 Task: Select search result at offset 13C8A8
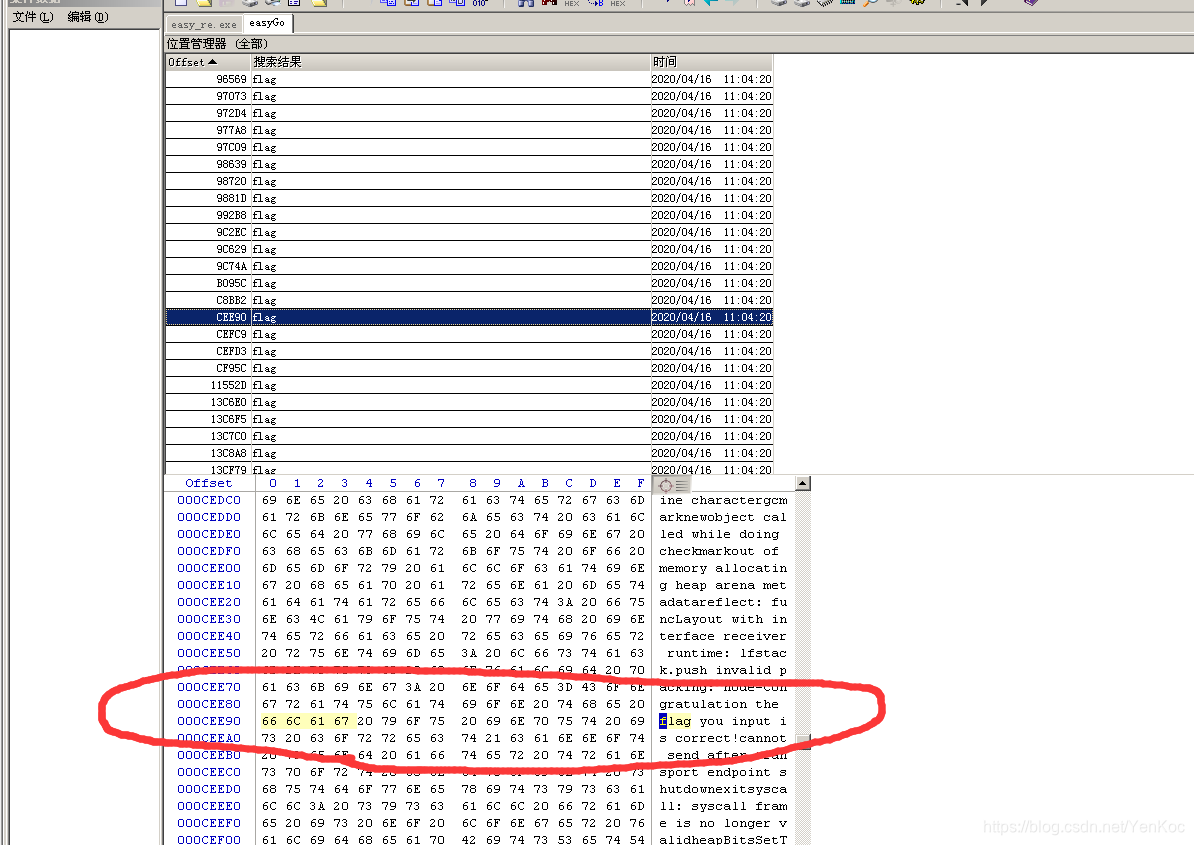click(469, 454)
